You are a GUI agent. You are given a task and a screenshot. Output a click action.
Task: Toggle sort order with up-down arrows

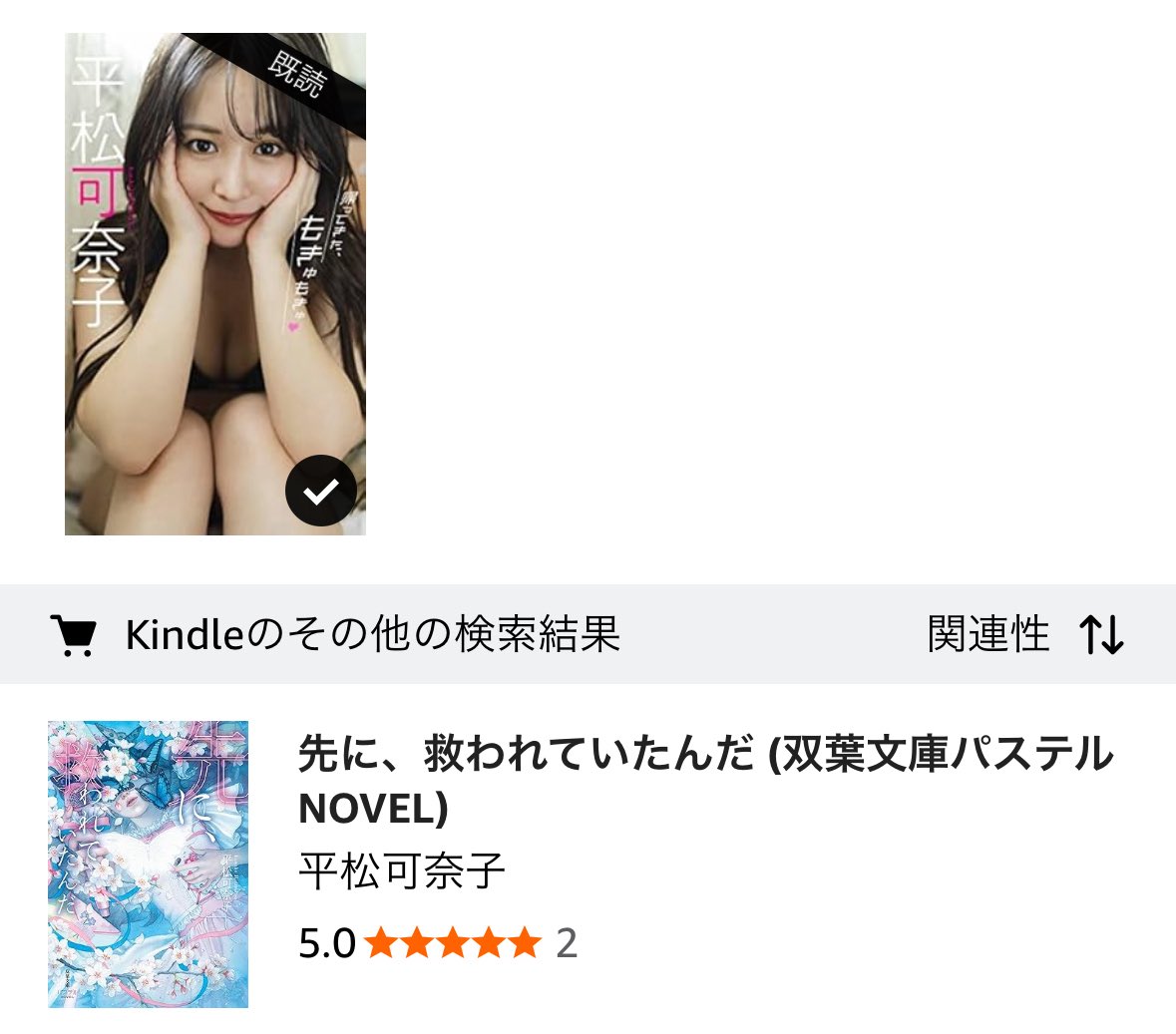click(1101, 635)
